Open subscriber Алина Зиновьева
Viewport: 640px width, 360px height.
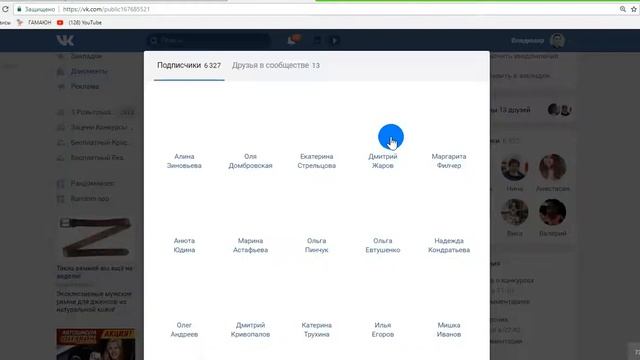(x=184, y=161)
